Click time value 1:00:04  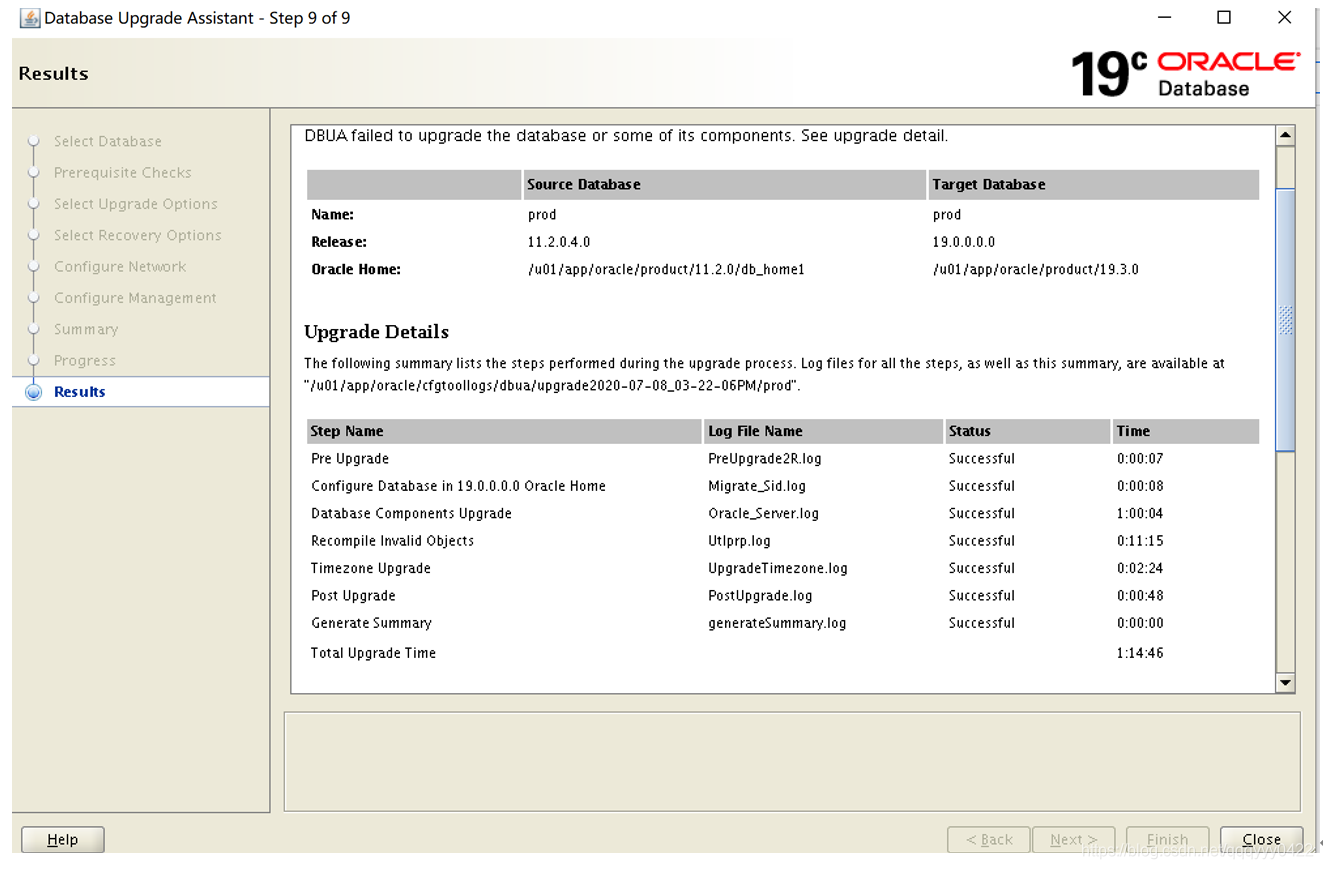[1140, 513]
